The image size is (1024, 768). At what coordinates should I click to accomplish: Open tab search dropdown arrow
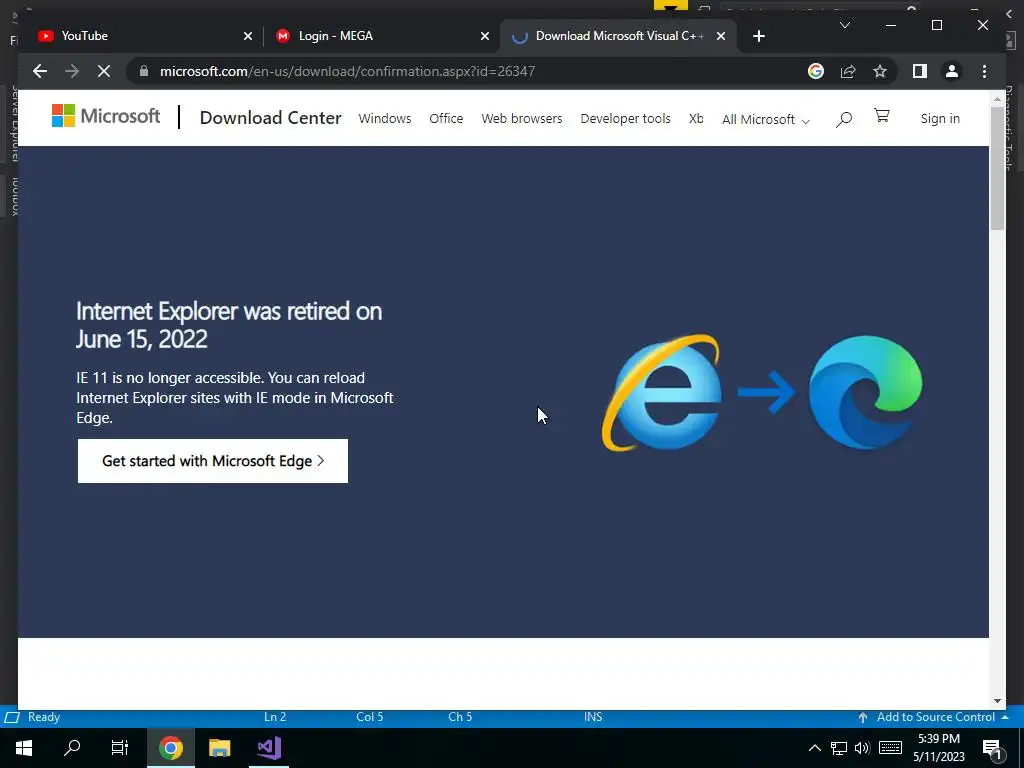point(844,25)
